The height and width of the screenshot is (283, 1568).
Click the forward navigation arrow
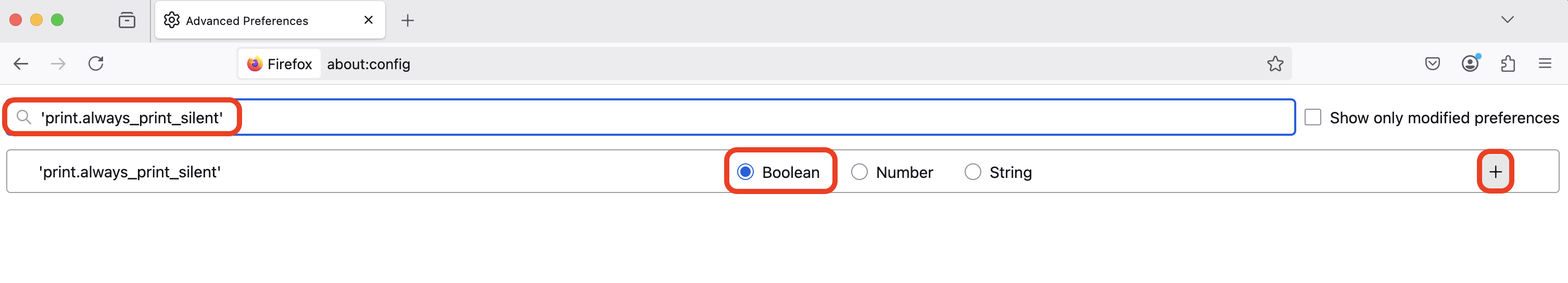coord(58,64)
